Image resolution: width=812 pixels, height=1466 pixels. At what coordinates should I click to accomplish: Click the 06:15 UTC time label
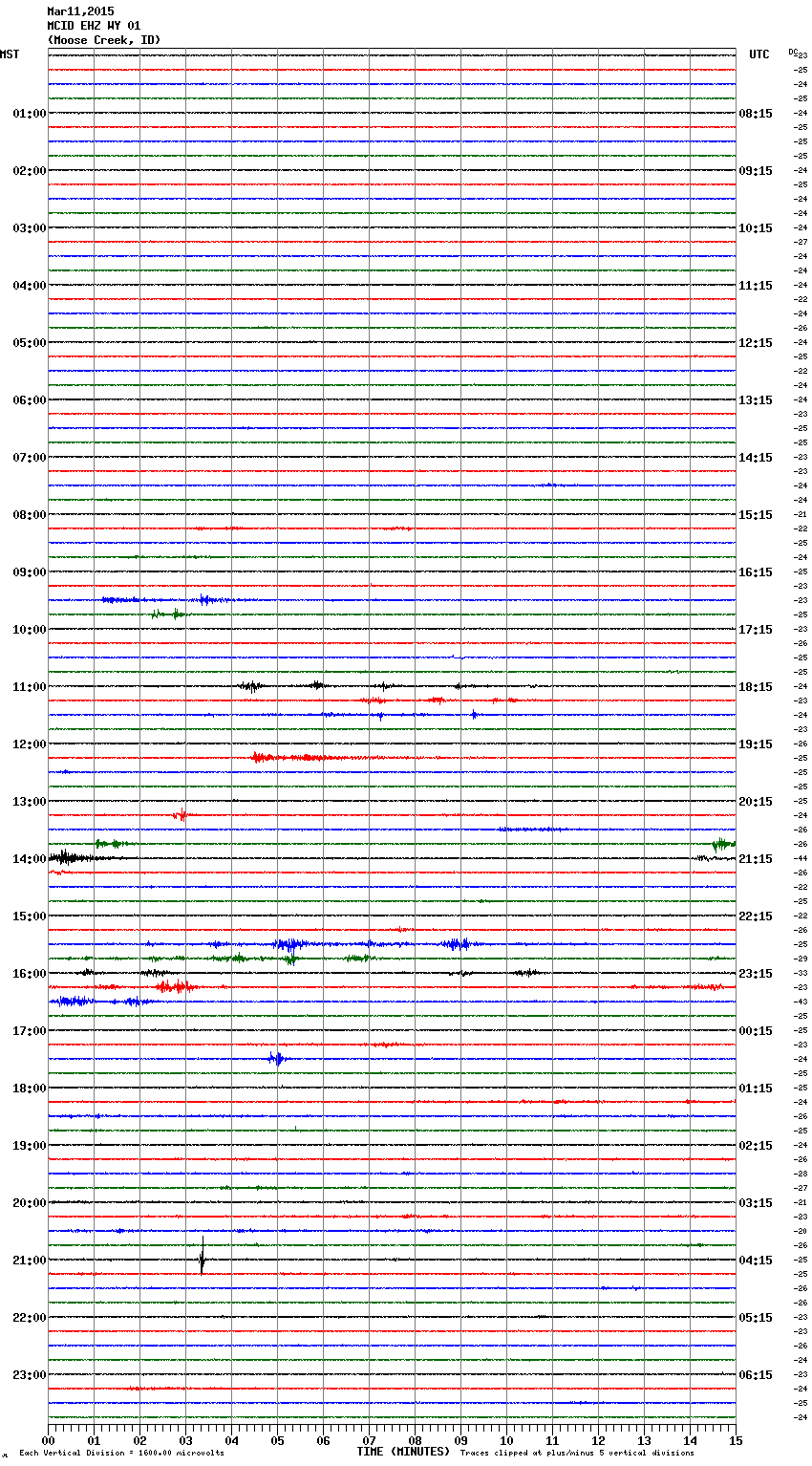pos(756,1375)
